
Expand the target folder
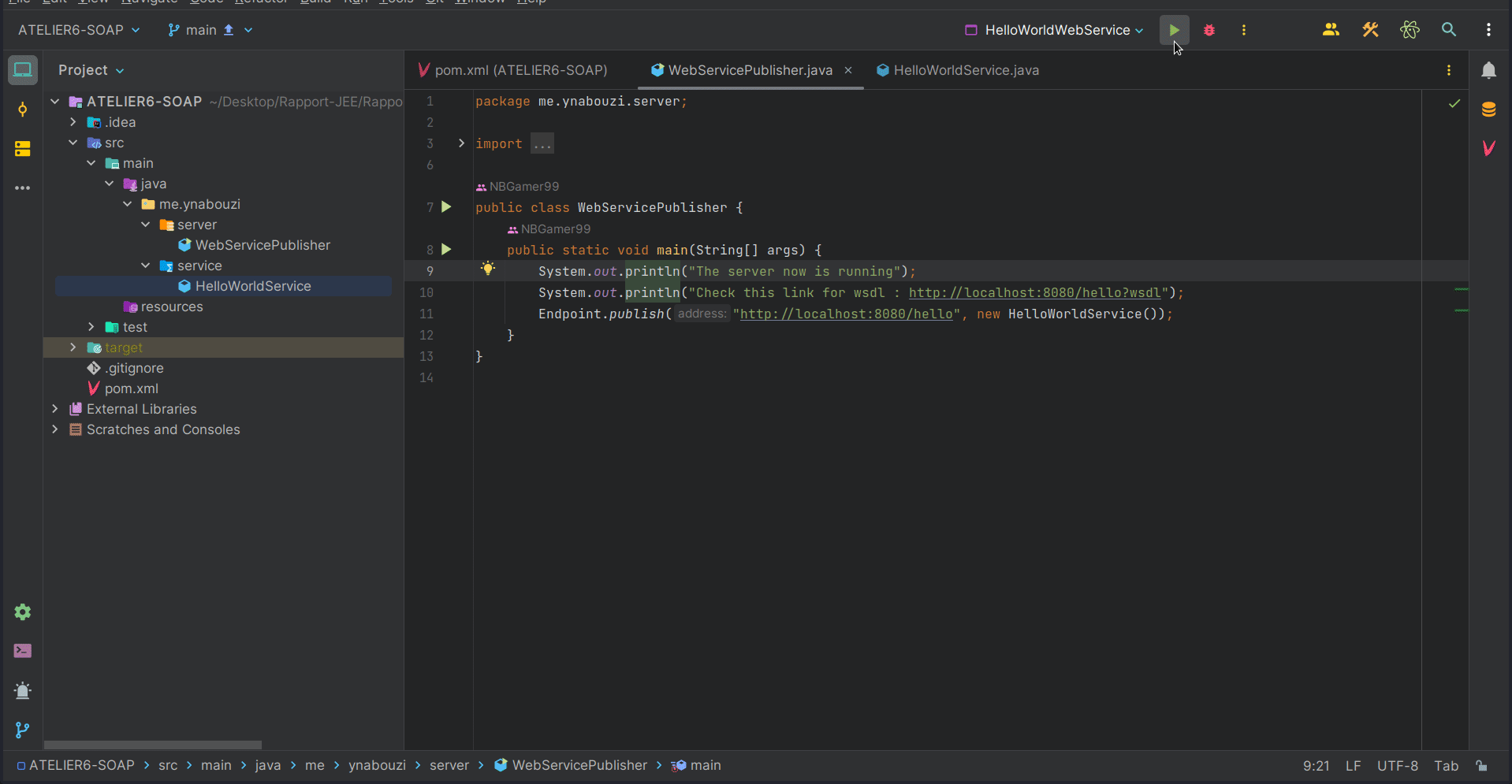point(73,347)
